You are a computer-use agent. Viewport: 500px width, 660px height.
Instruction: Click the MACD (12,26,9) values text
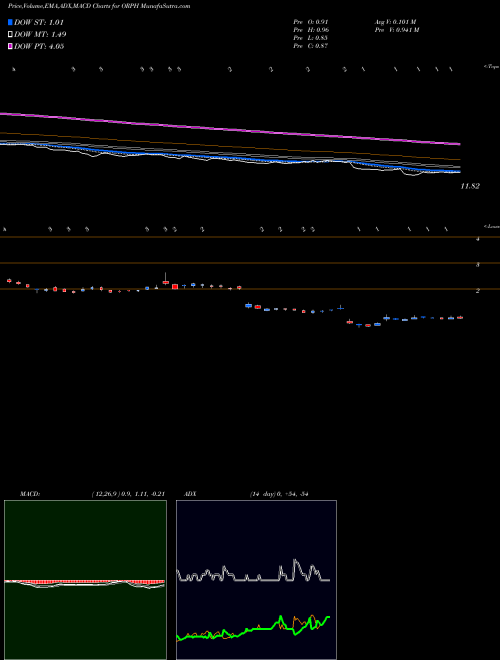(128, 494)
